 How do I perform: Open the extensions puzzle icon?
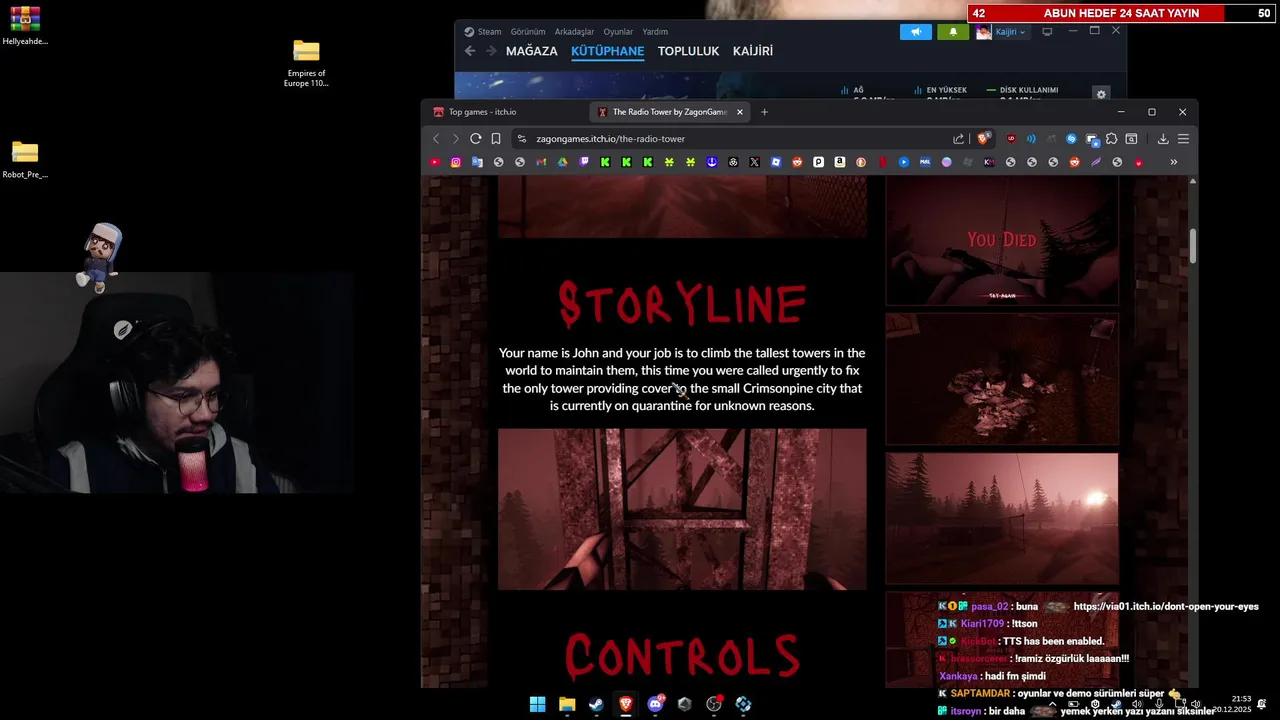1112,139
